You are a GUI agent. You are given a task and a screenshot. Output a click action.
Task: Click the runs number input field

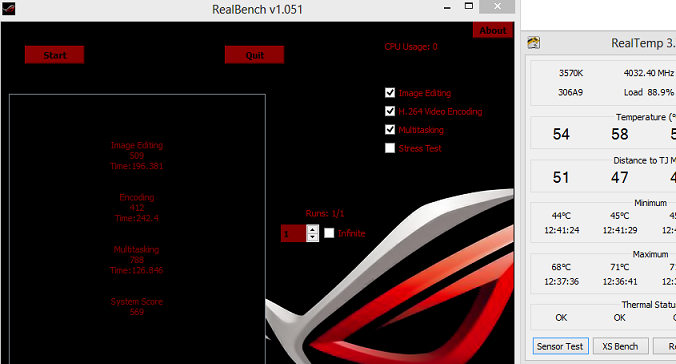294,233
